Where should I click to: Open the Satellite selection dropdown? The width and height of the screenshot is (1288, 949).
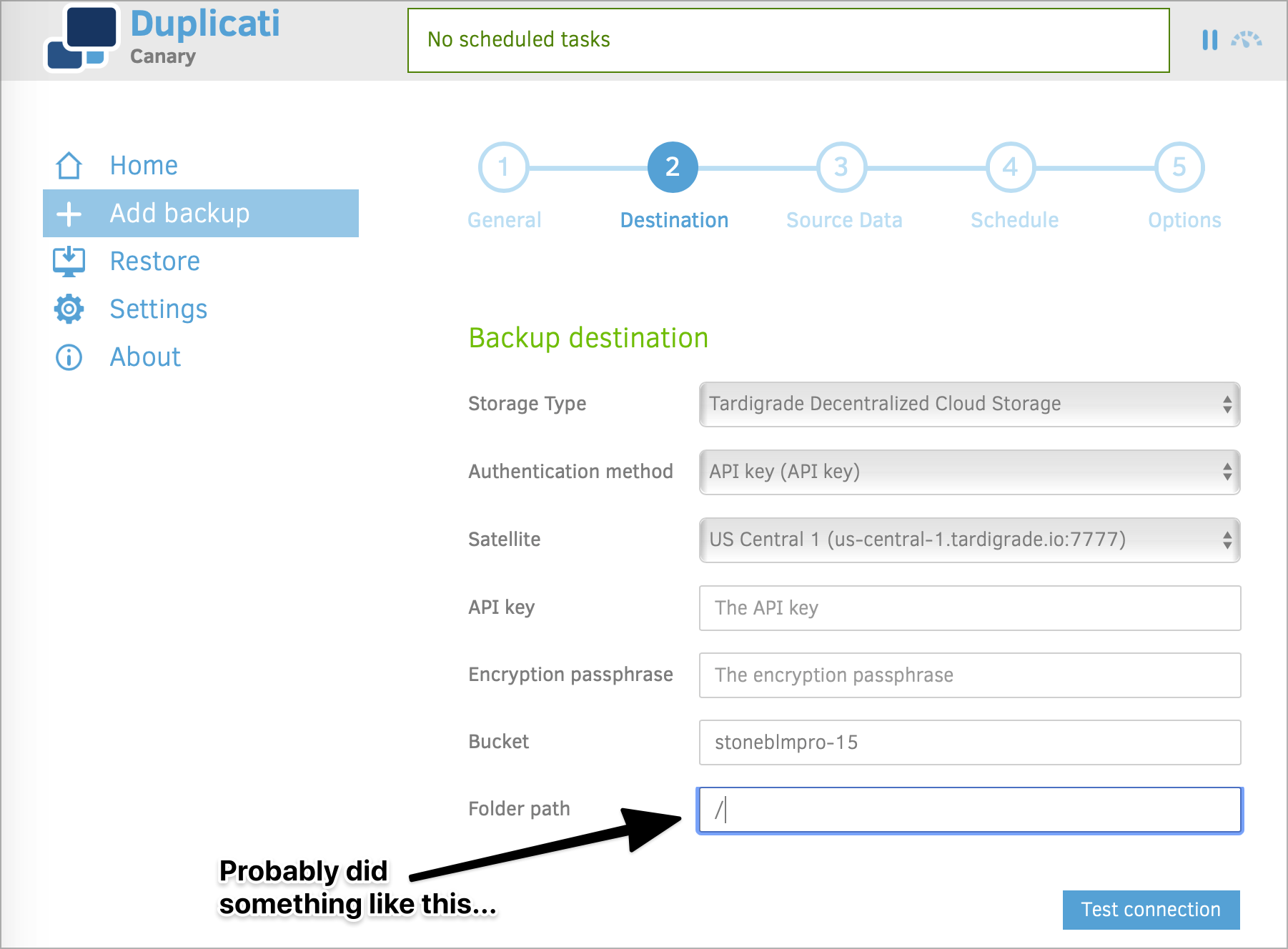(x=969, y=540)
